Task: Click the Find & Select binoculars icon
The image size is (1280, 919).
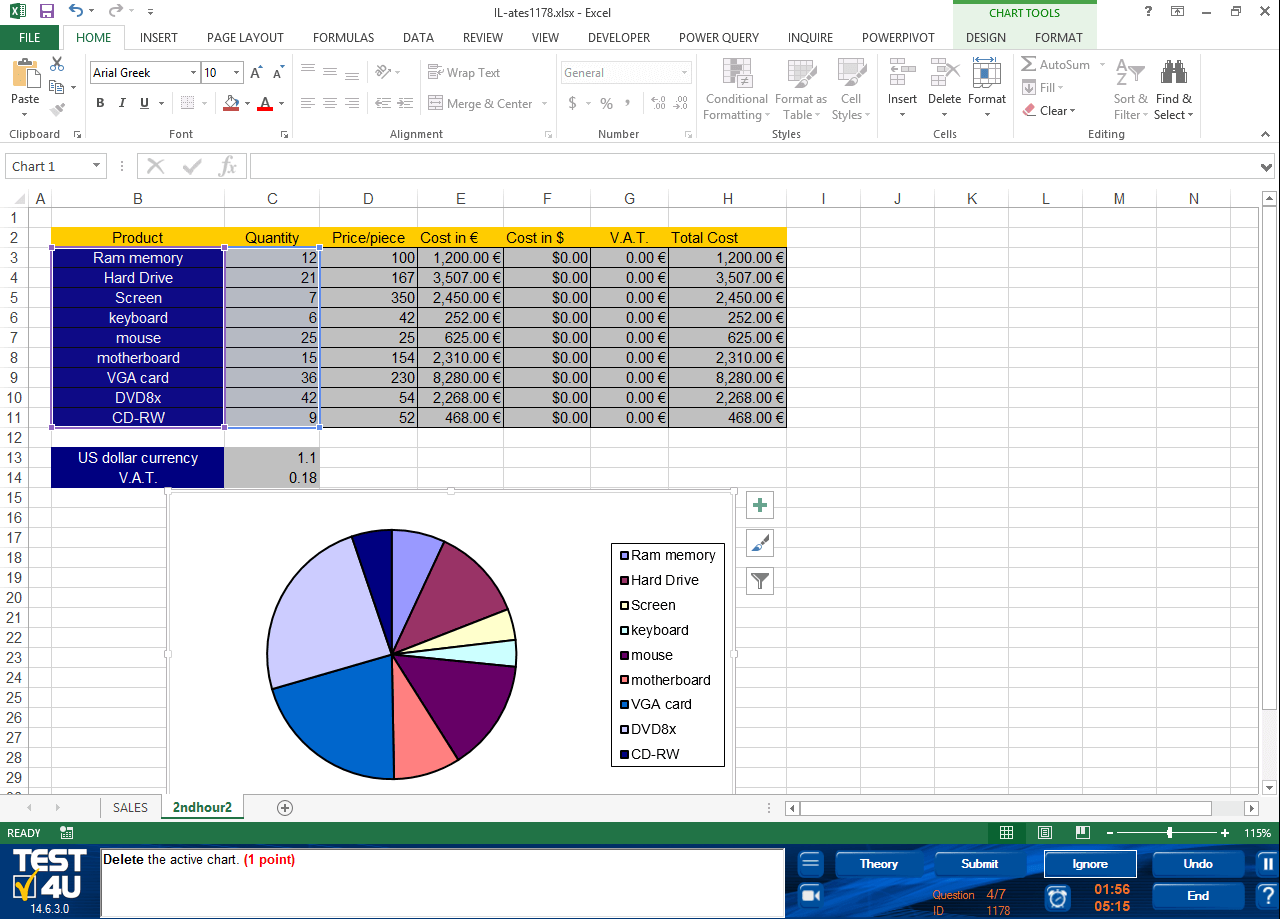Action: (x=1173, y=73)
